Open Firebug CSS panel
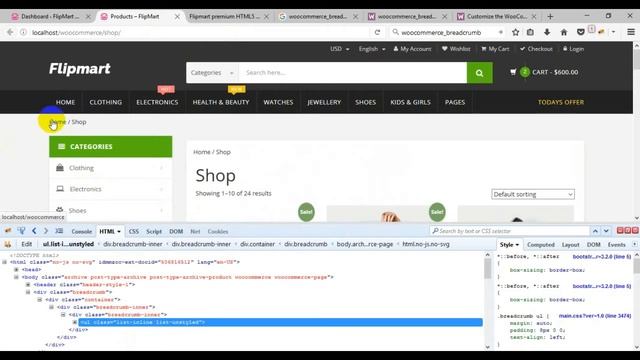This screenshot has width=640, height=360. click(133, 231)
